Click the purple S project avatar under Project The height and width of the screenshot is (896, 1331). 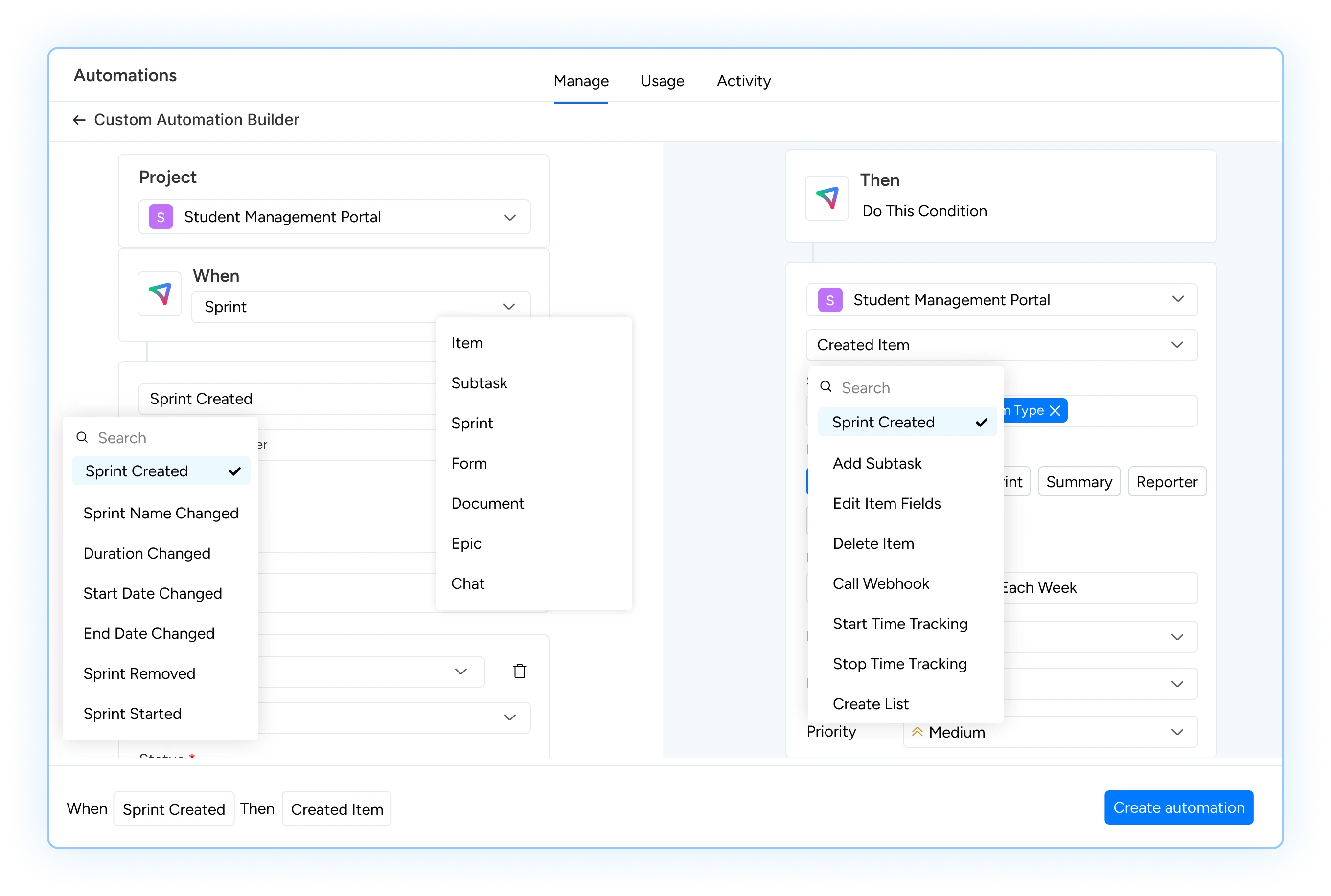(x=161, y=217)
